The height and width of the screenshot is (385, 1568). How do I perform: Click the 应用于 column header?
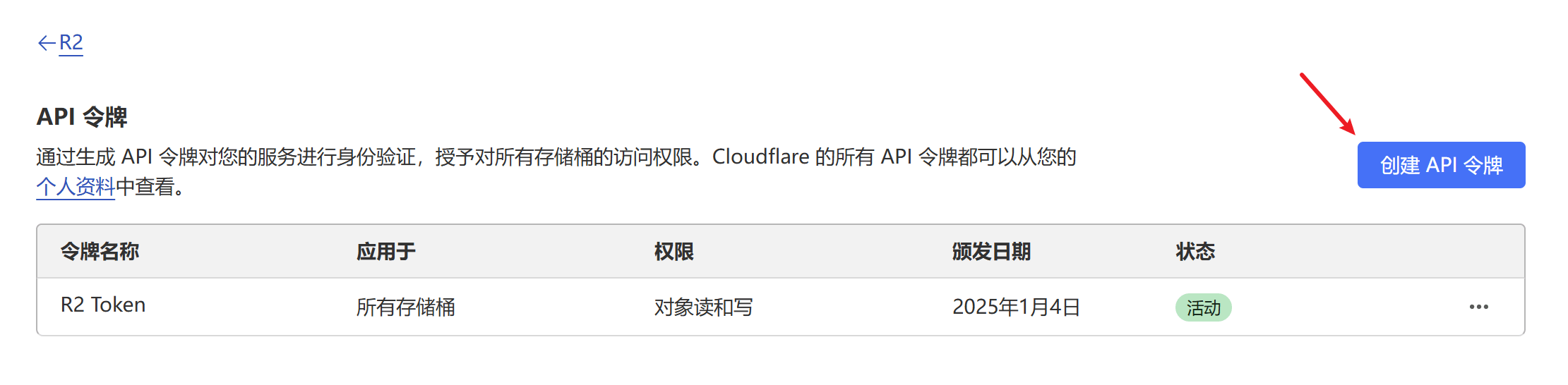click(386, 252)
